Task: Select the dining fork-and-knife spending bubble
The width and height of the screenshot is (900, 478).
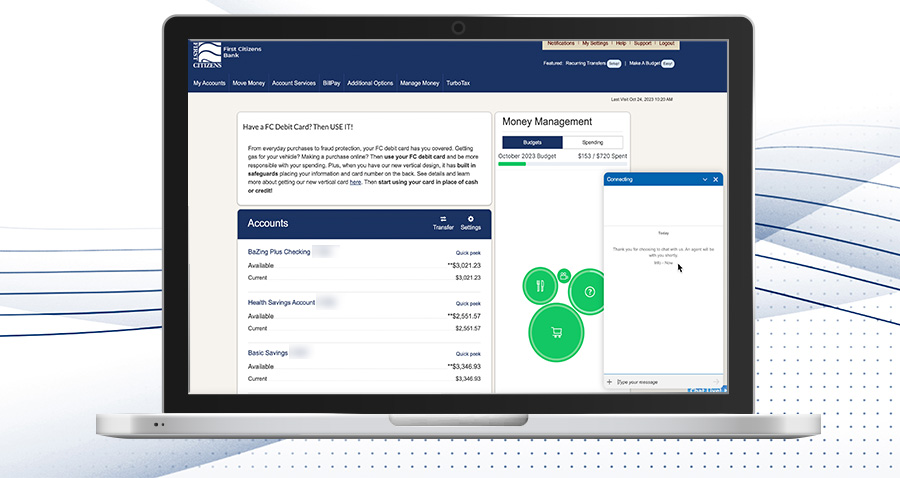Action: pos(540,286)
